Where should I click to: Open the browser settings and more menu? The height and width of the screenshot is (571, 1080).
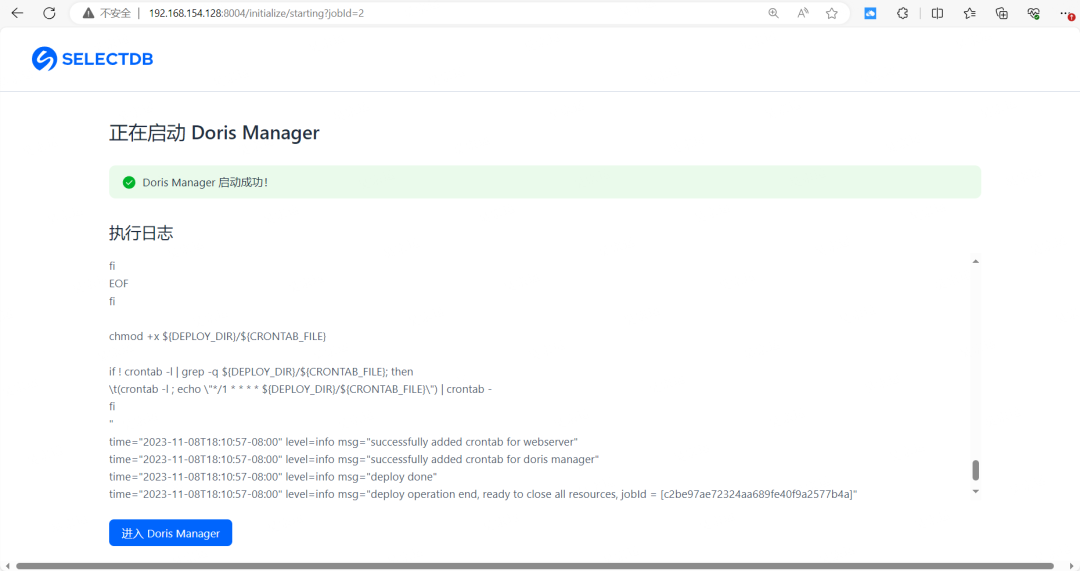[x=1066, y=13]
